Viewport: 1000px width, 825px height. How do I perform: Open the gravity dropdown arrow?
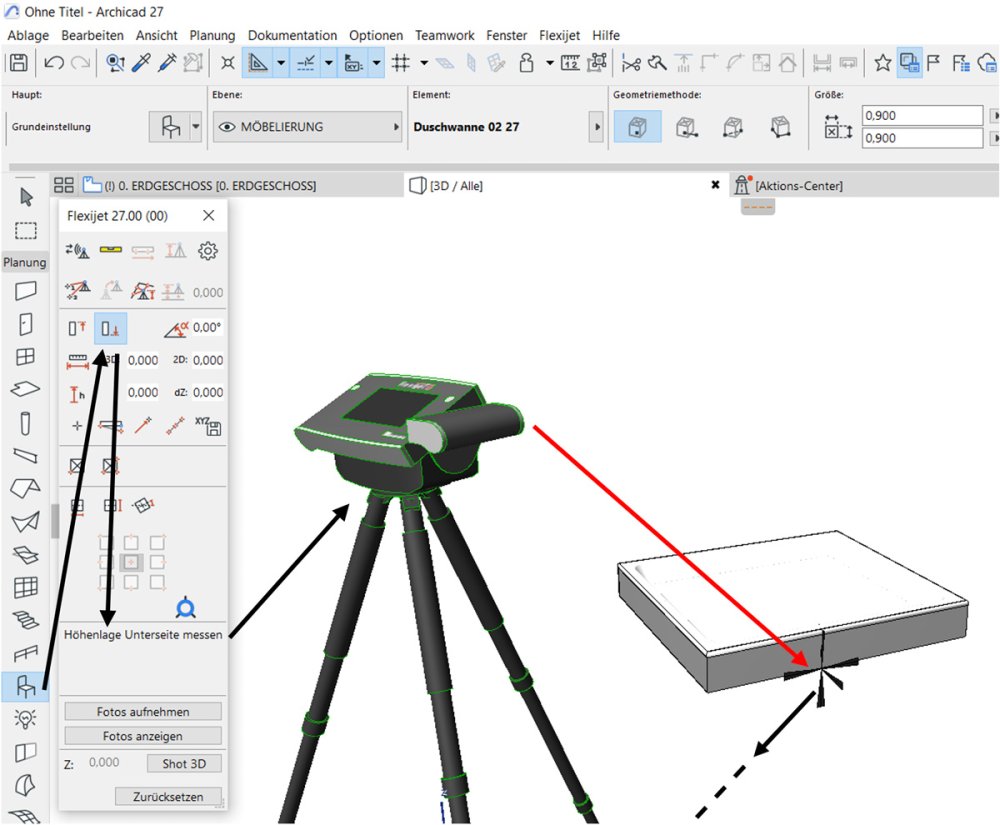[x=549, y=62]
